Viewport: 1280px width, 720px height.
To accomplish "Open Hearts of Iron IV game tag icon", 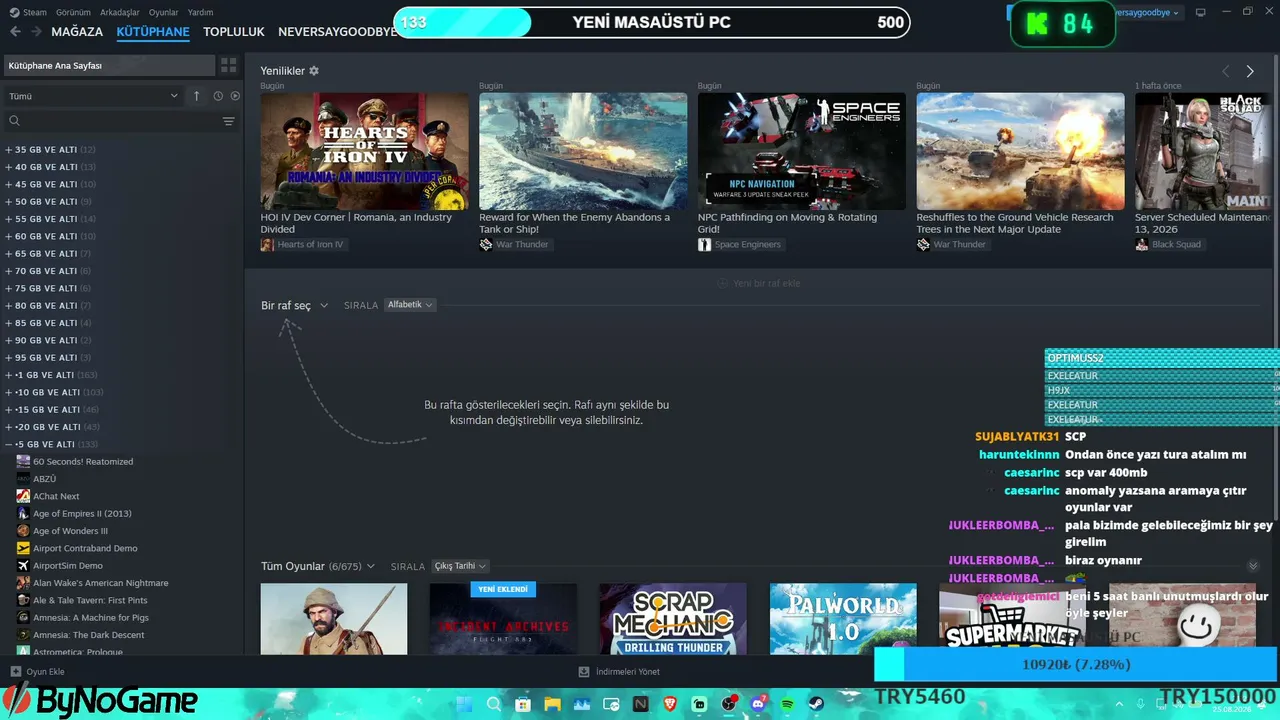I will pos(267,244).
